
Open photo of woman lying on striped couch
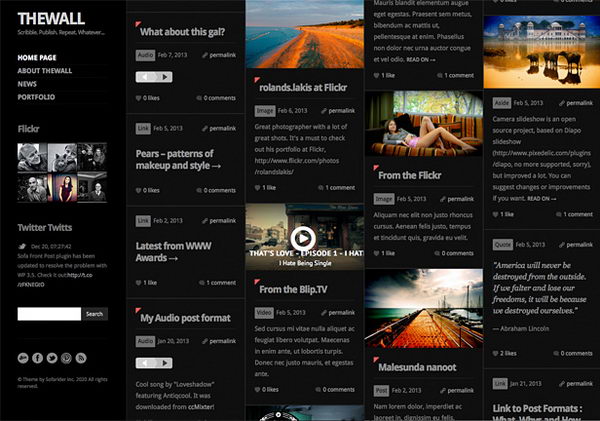tap(424, 123)
